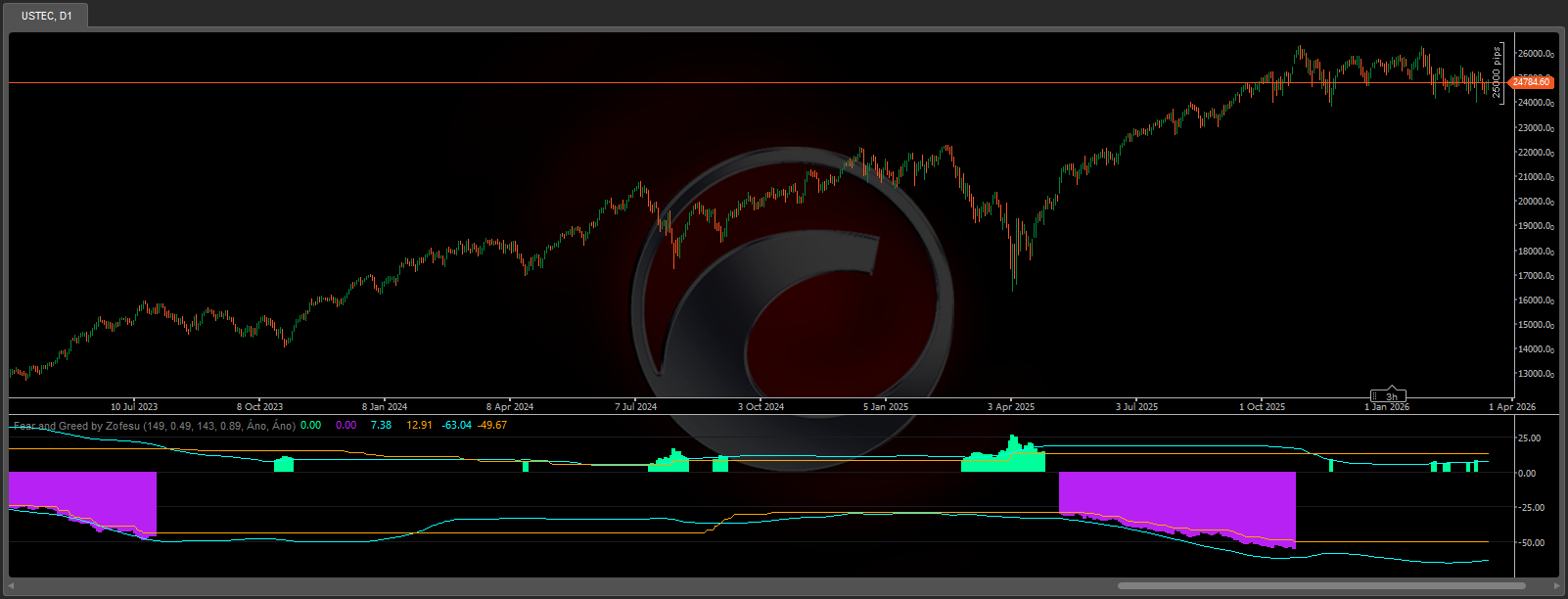Click the cyan 7.38 indicator value

[x=381, y=426]
